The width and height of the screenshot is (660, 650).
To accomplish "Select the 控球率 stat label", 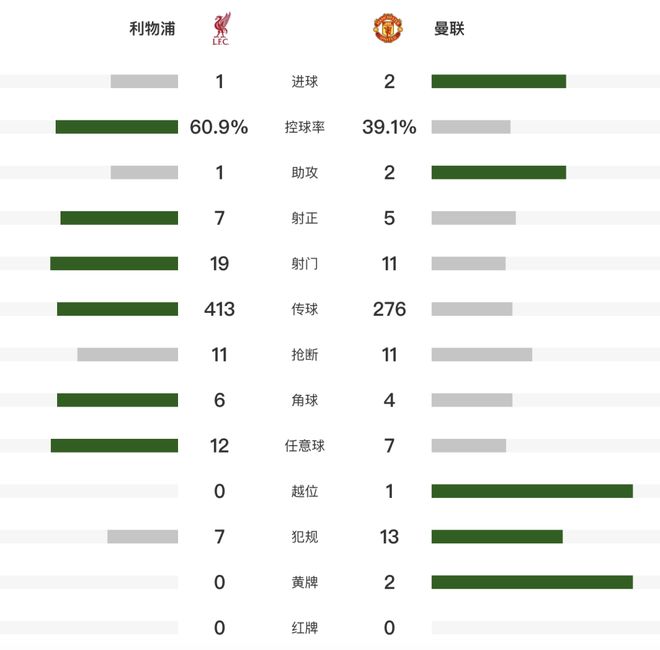I will coord(304,127).
